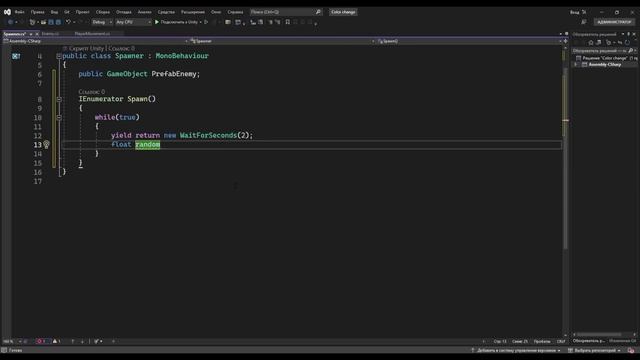This screenshot has height=360, width=640.
Task: Select the Assembly-CSharp project in Solution Explorer
Action: click(604, 64)
